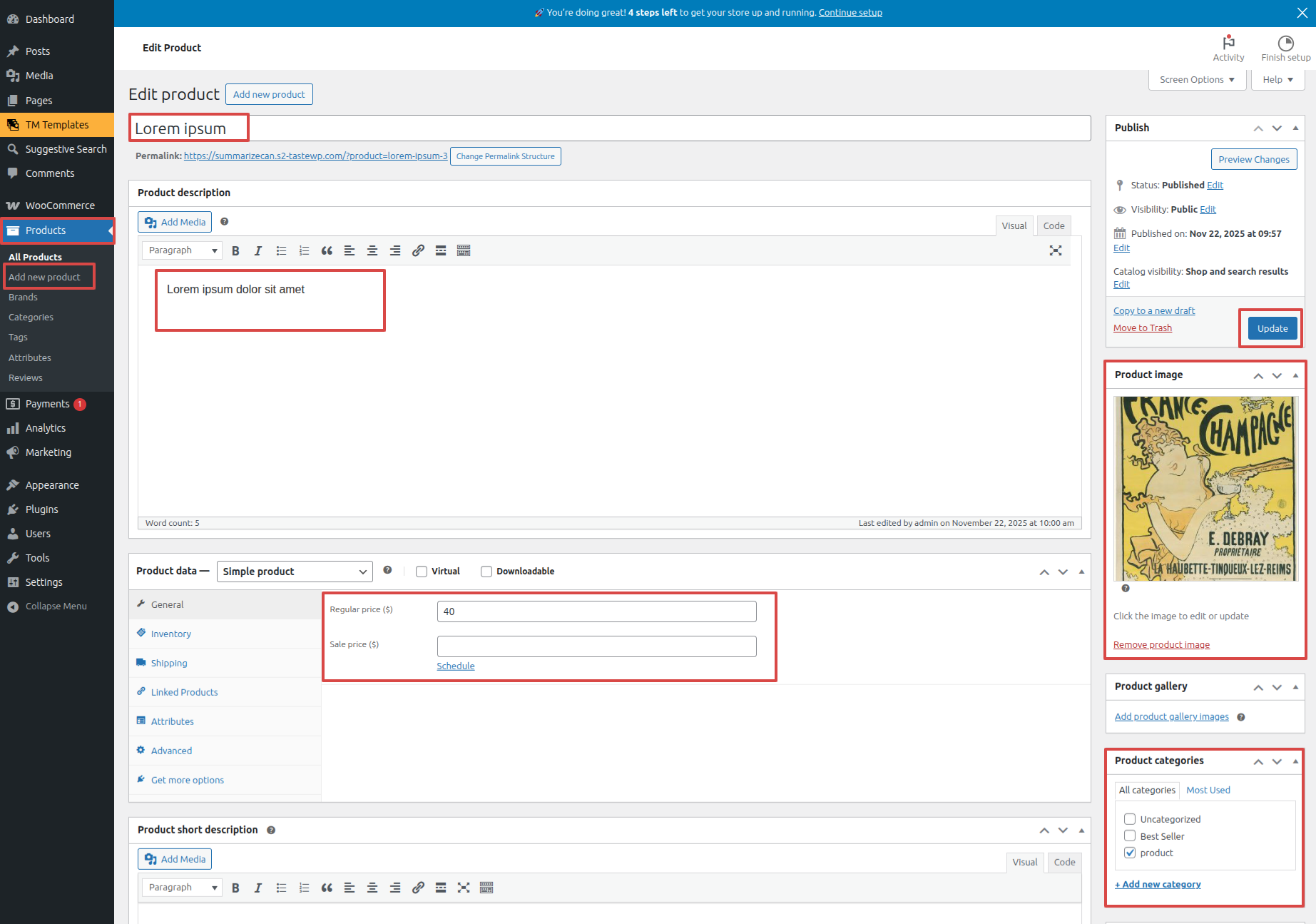1316x924 pixels.
Task: Toggle fullscreen mode in product description editor
Action: tap(1056, 250)
